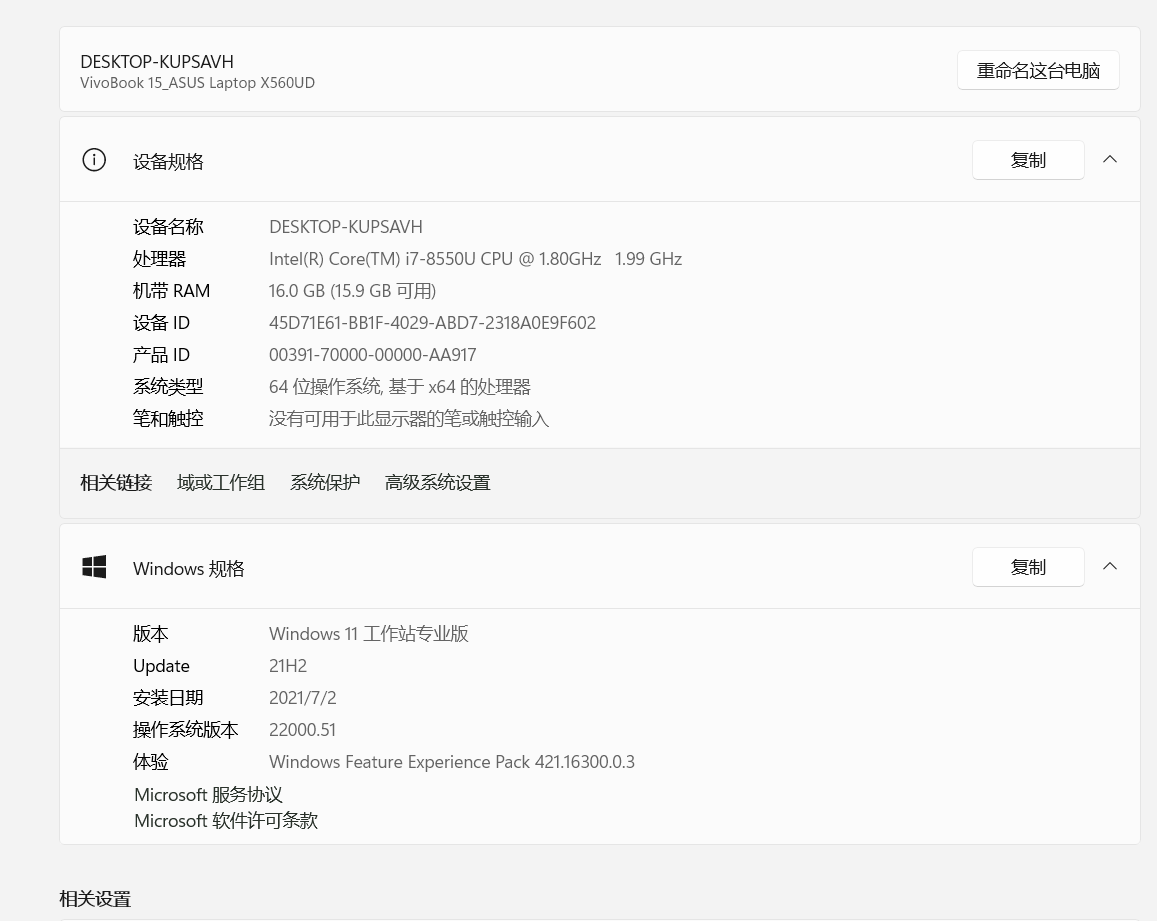Click the 产品 ID label
1157x921 pixels.
click(162, 355)
